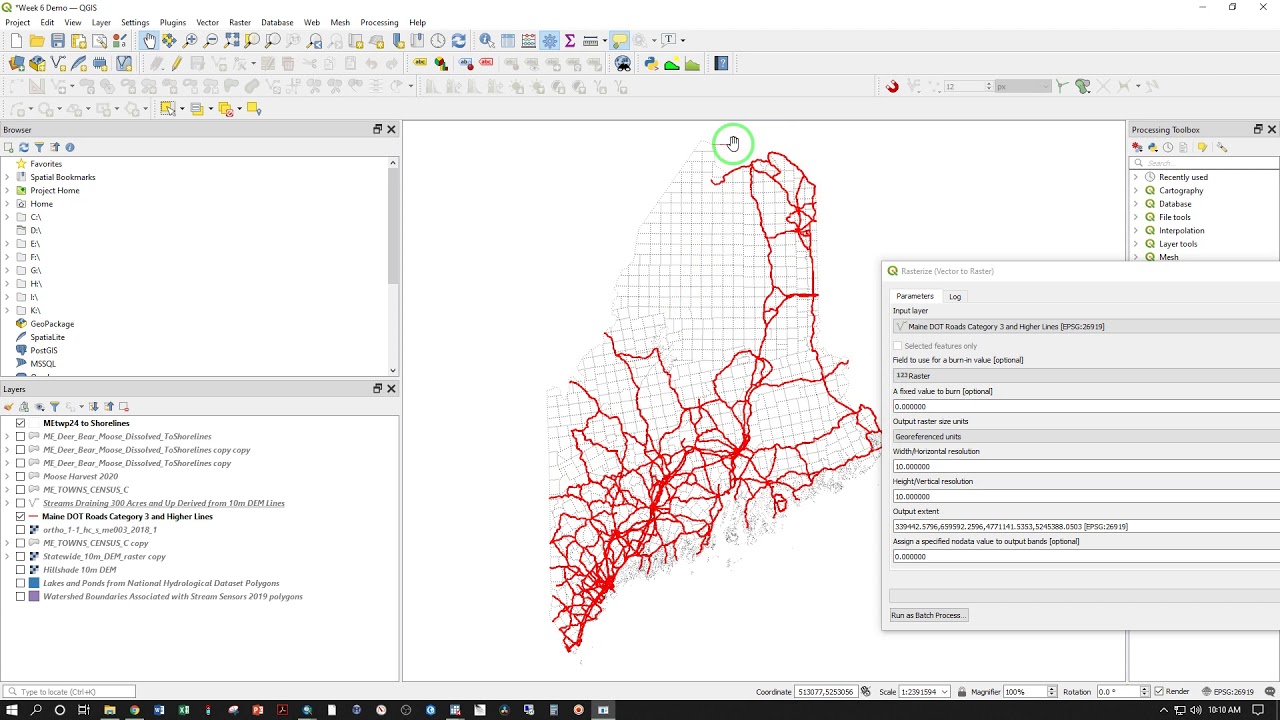Open the Input layer dropdown in Rasterize dialog
Image resolution: width=1280 pixels, height=720 pixels.
tap(1086, 327)
